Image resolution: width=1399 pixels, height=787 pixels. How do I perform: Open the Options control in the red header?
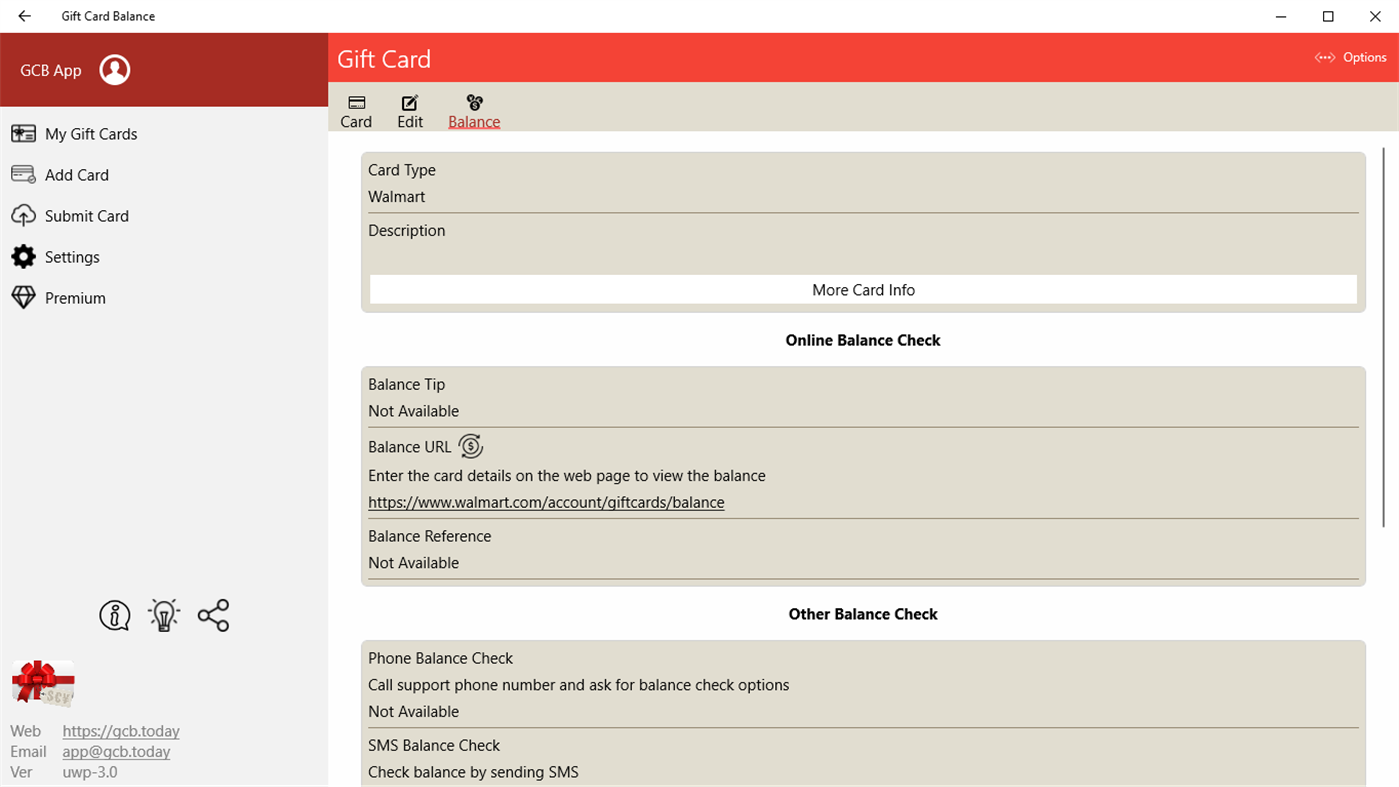[1349, 57]
